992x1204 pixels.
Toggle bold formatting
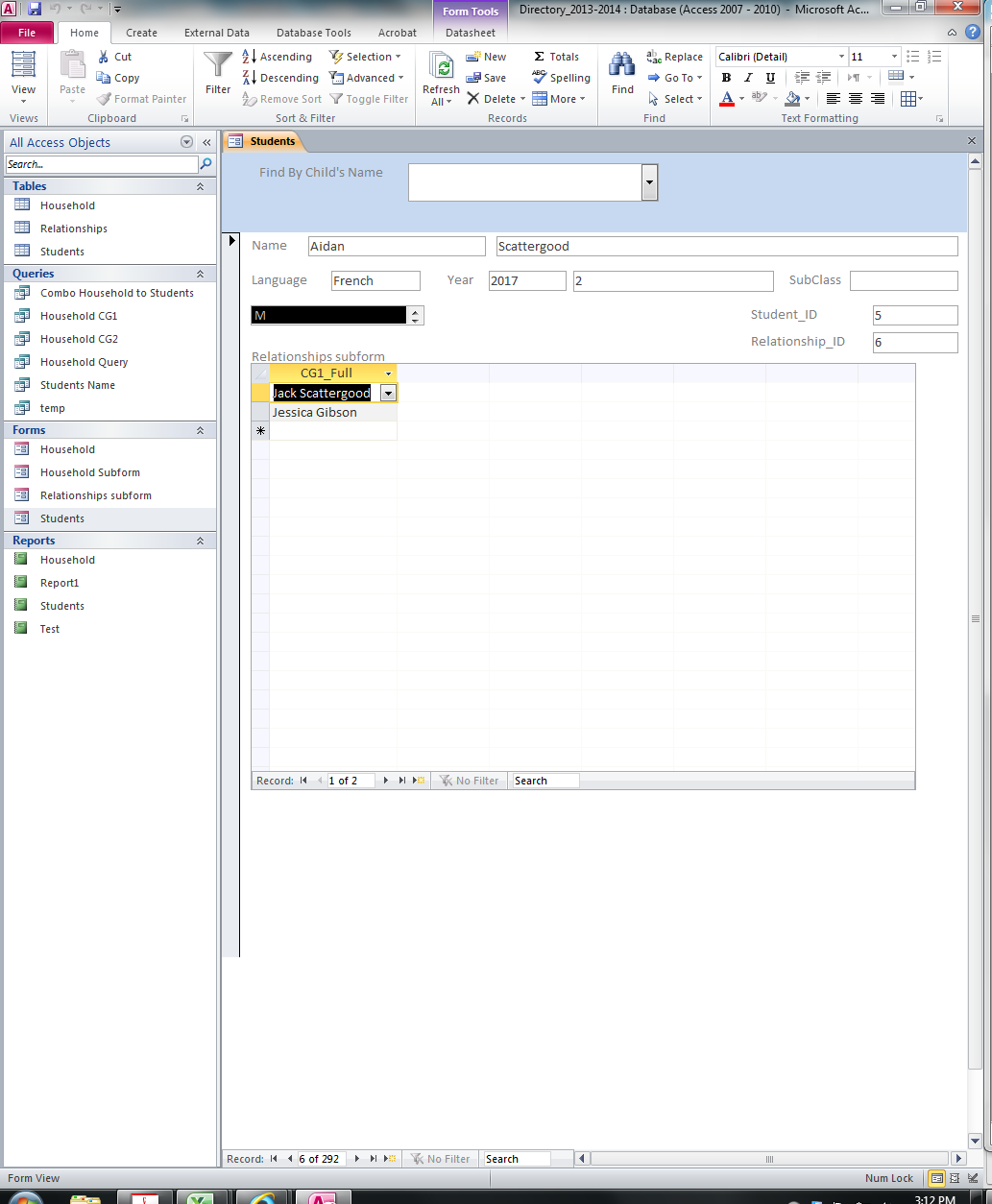(x=727, y=78)
